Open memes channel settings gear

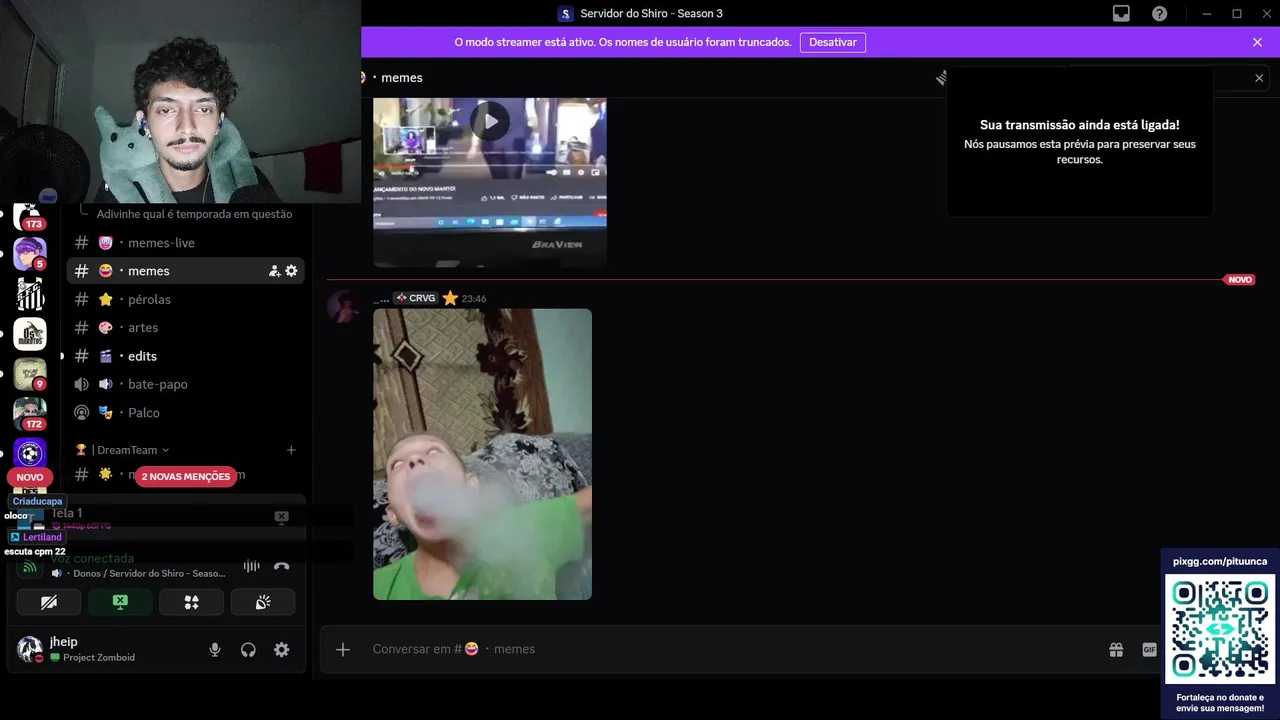(x=291, y=271)
